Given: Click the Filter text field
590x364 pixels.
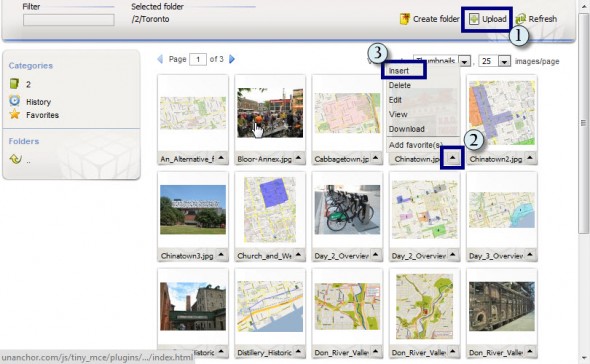Looking at the screenshot, I should [69, 20].
